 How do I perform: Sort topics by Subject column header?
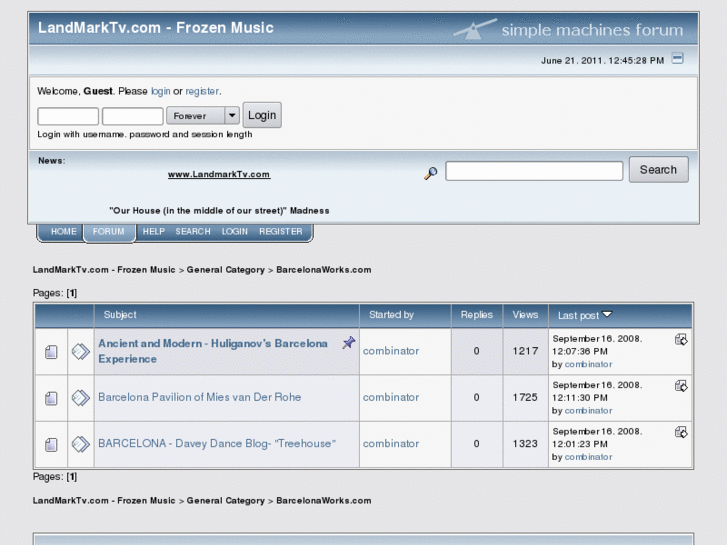pyautogui.click(x=120, y=315)
